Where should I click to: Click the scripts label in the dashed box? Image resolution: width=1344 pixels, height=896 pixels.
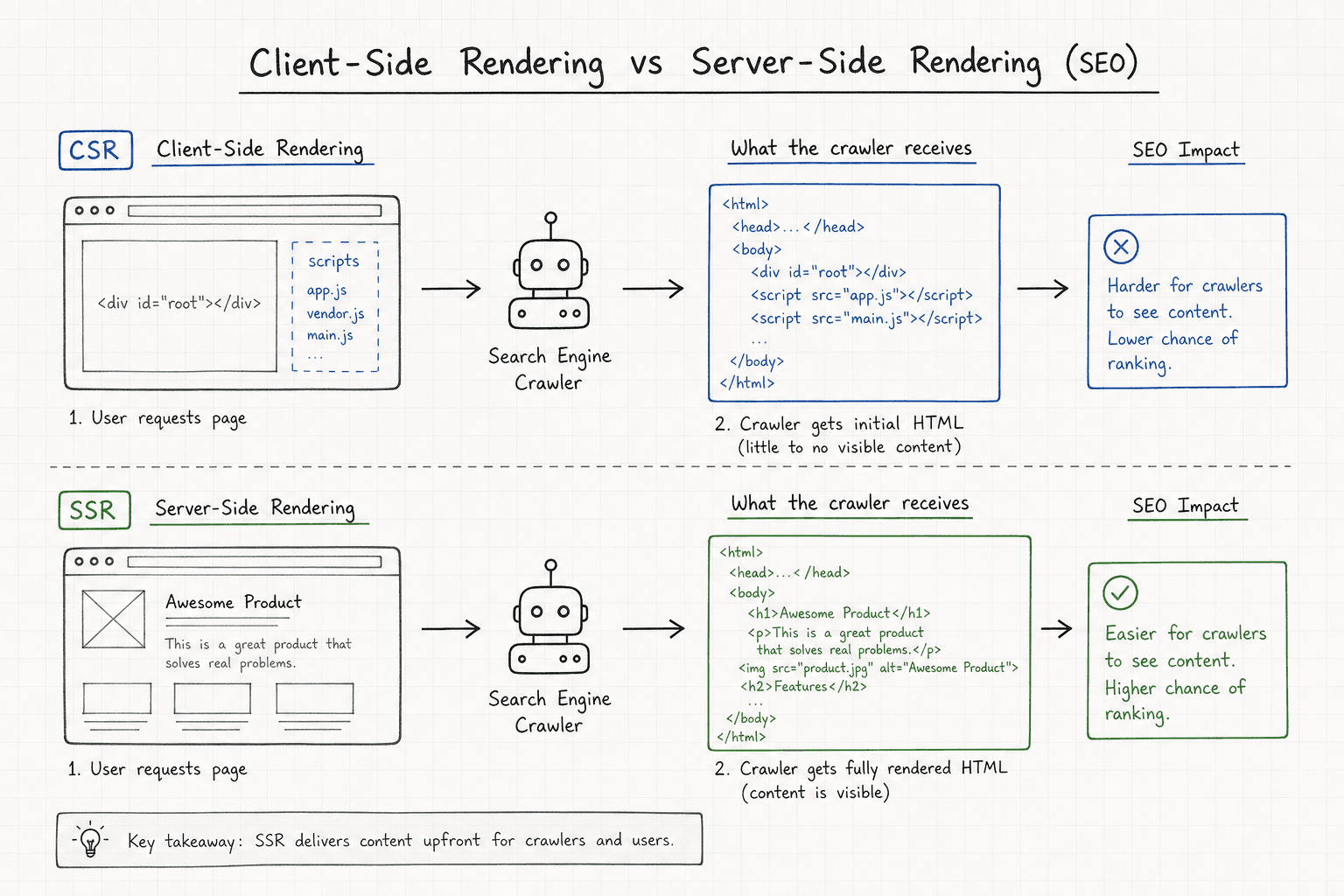[333, 261]
